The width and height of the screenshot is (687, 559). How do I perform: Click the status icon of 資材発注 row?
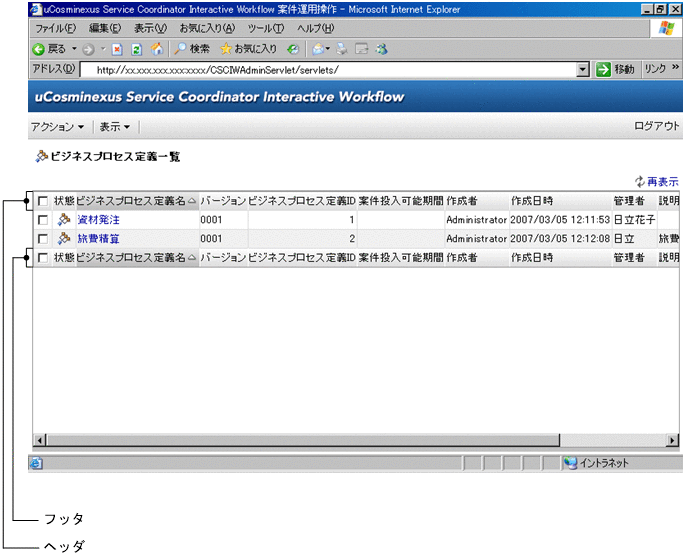click(x=64, y=220)
